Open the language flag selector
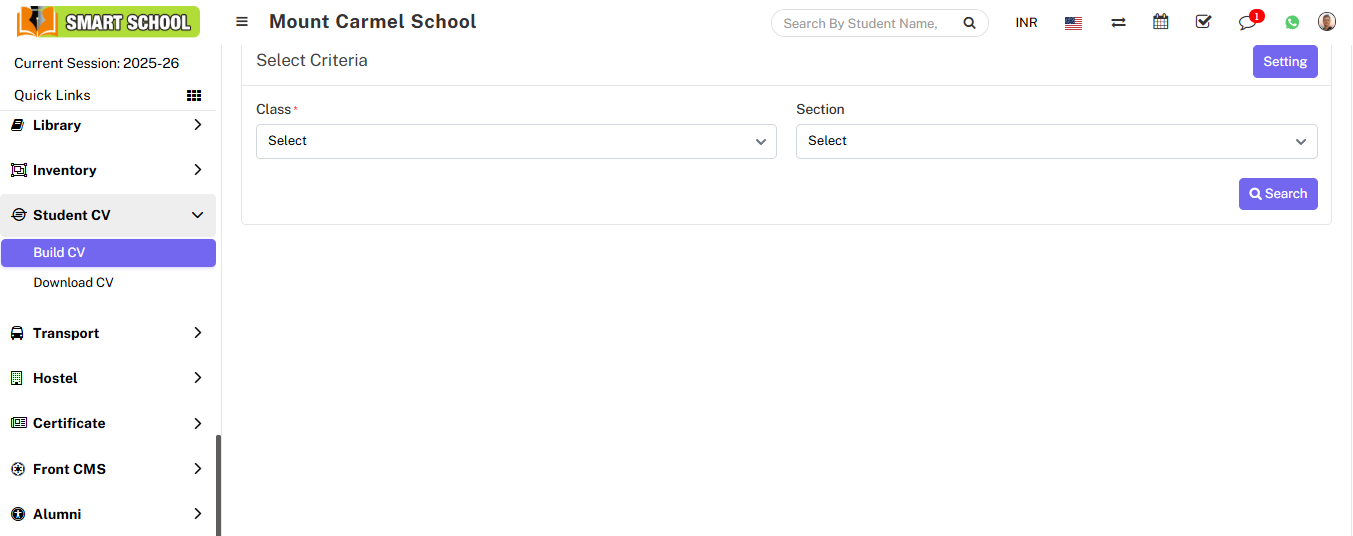 point(1073,23)
